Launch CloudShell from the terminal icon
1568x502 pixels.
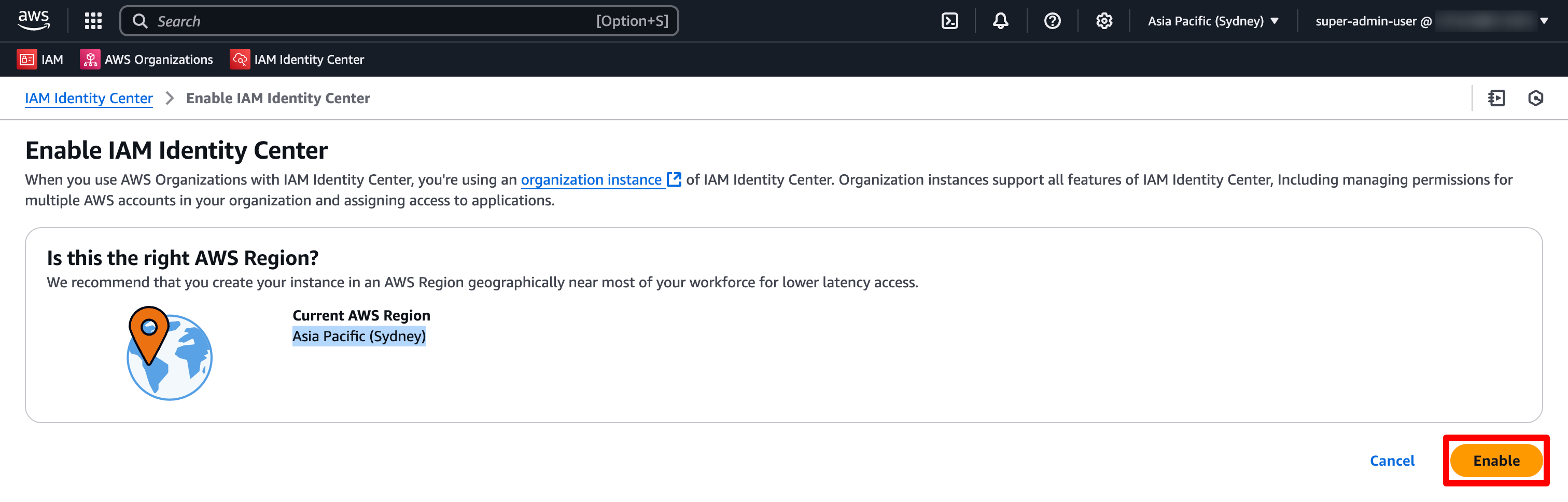(949, 20)
